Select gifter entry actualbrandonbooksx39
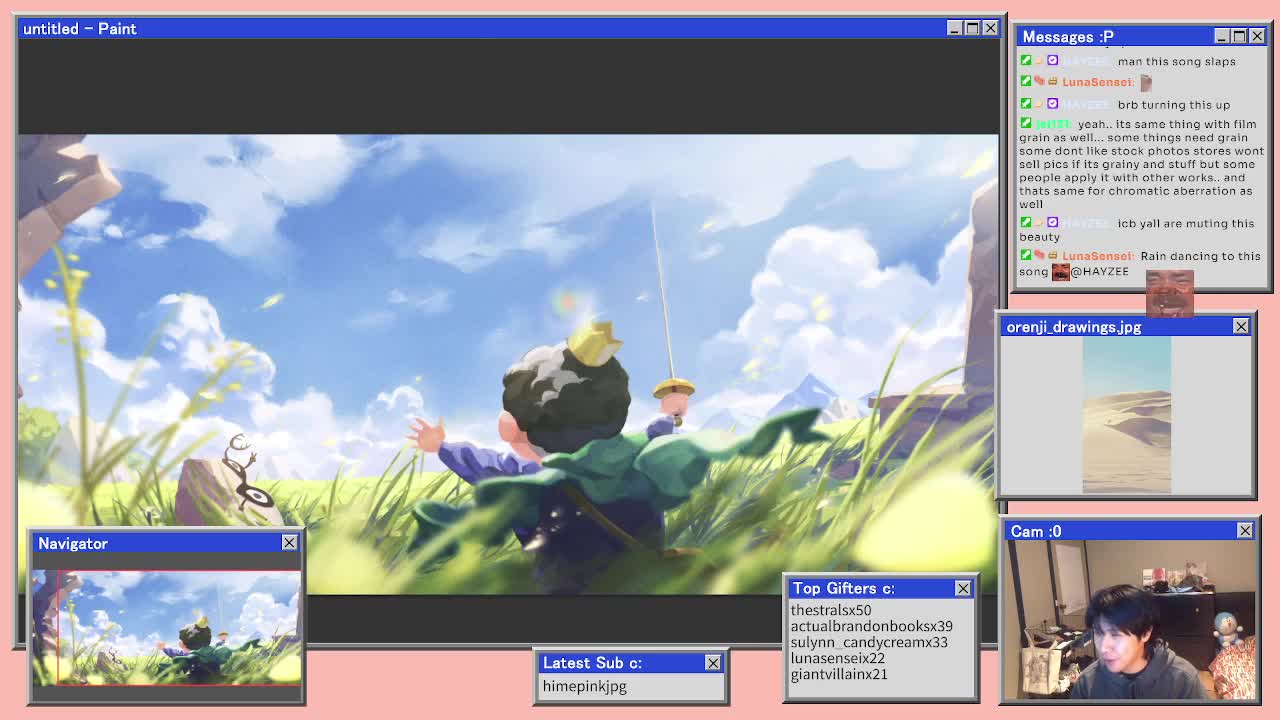The height and width of the screenshot is (720, 1280). (871, 626)
